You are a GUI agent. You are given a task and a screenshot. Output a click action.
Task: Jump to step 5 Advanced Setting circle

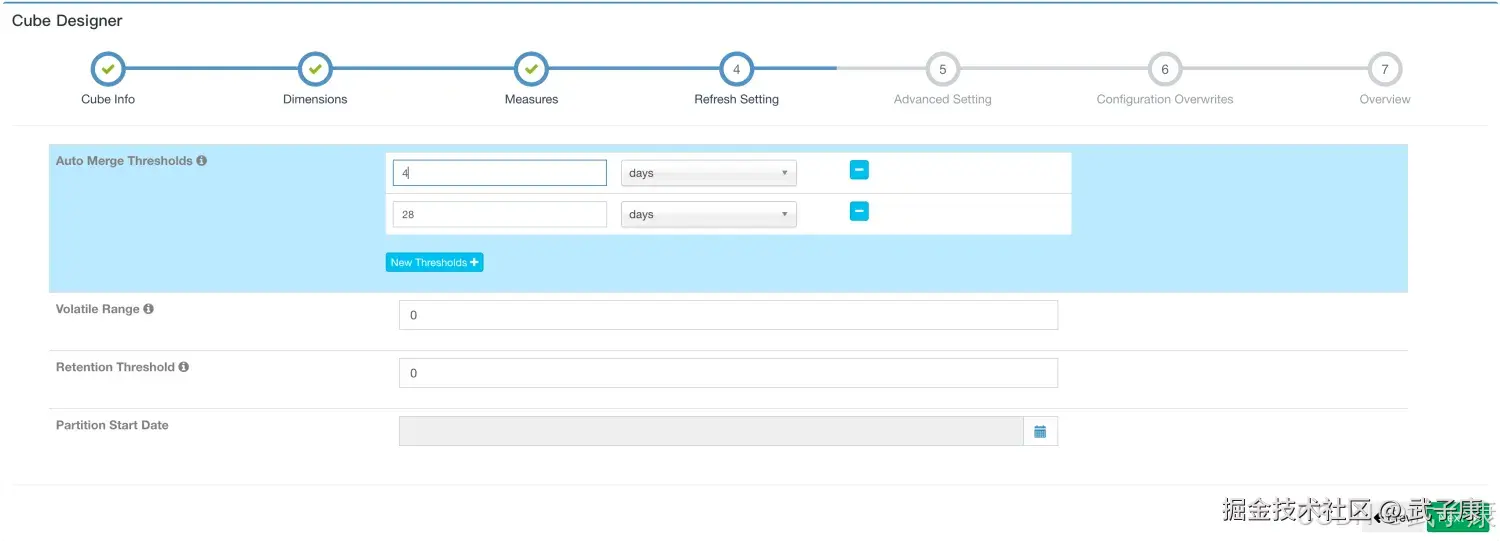click(942, 69)
